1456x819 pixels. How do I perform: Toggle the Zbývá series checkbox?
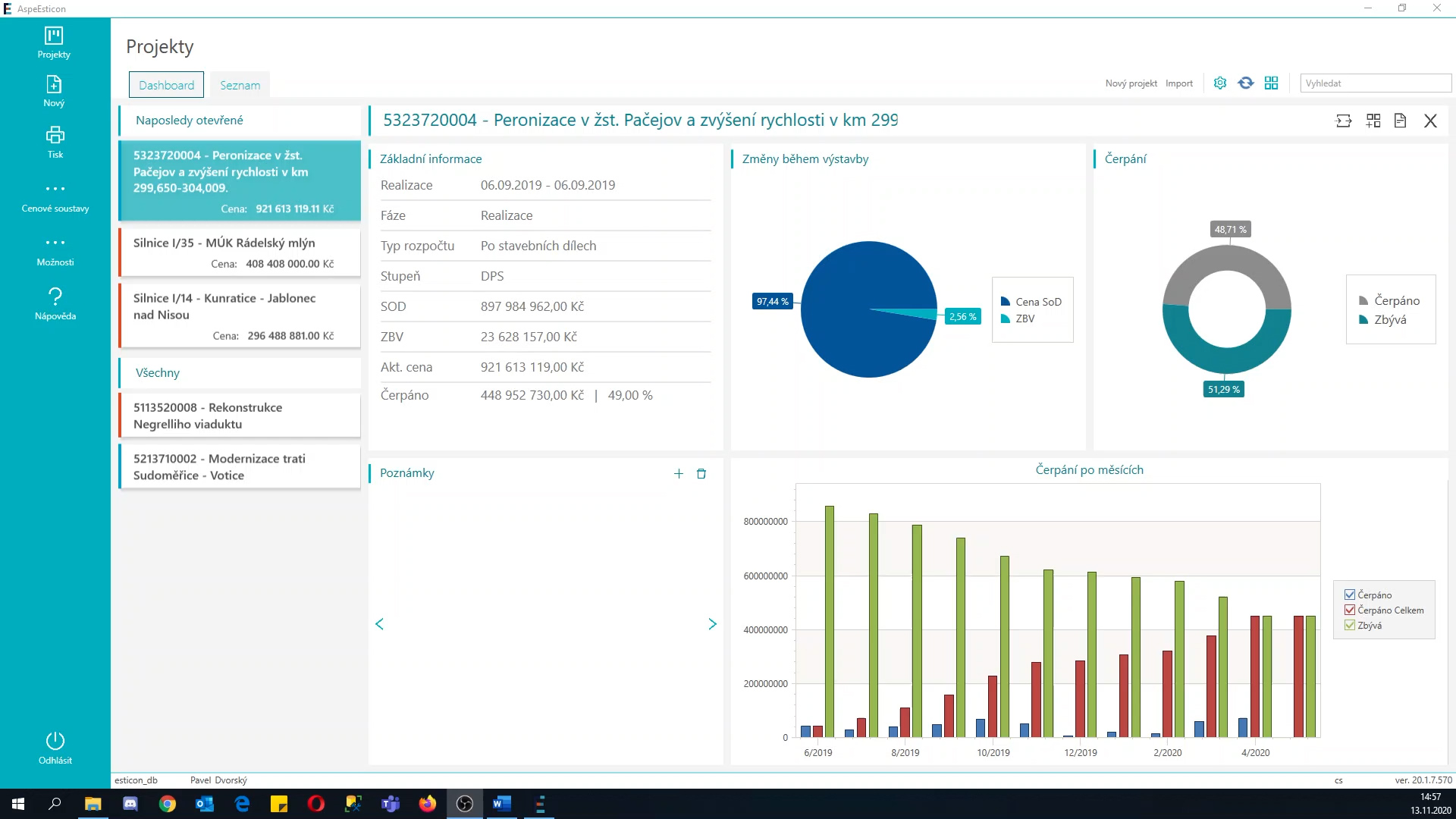pos(1350,626)
